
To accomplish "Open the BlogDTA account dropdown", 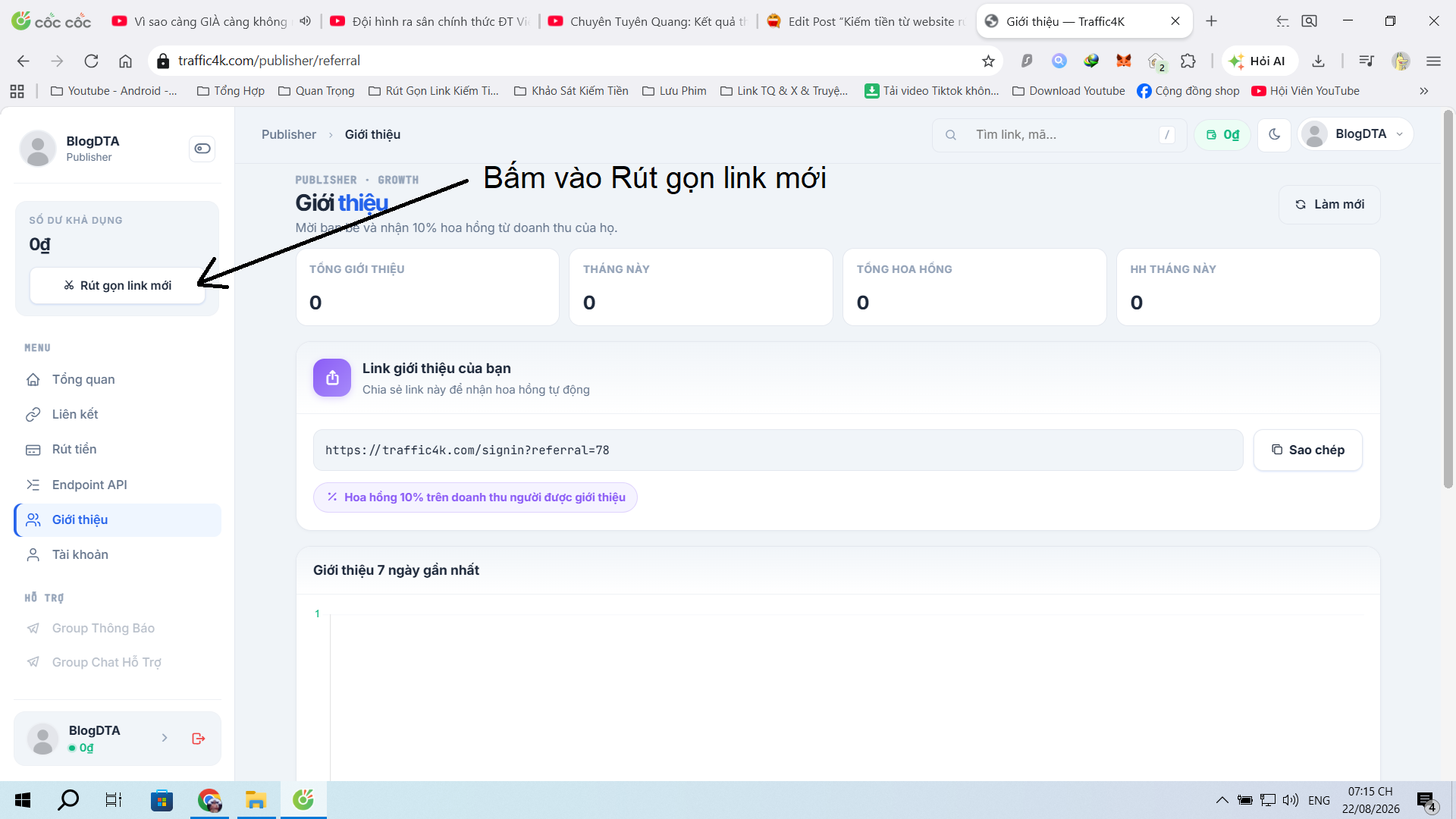I will pyautogui.click(x=1356, y=134).
